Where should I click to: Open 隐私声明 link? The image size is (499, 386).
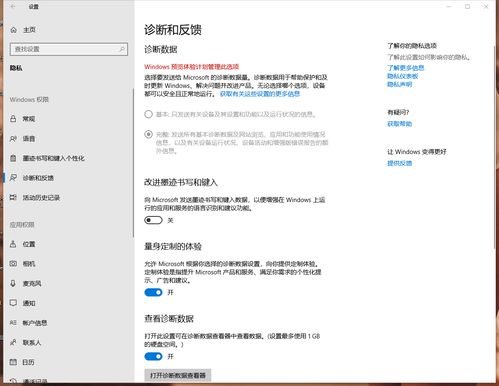tap(400, 85)
